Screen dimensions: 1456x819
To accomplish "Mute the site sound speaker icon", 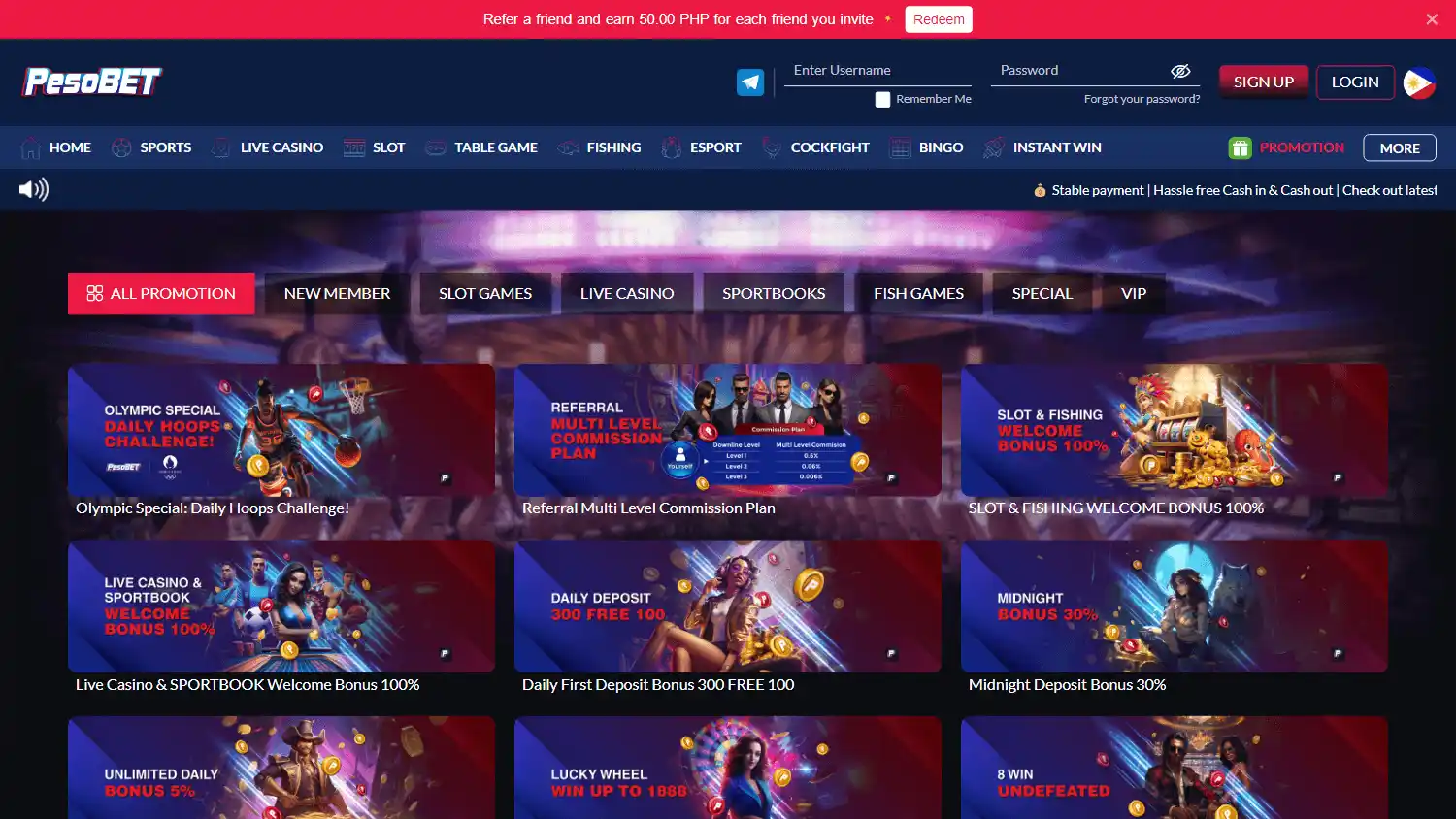I will pos(34,189).
